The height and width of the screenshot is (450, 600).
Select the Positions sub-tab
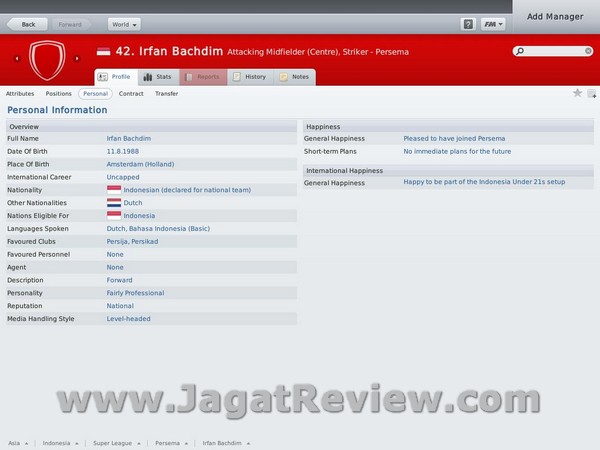pyautogui.click(x=59, y=93)
